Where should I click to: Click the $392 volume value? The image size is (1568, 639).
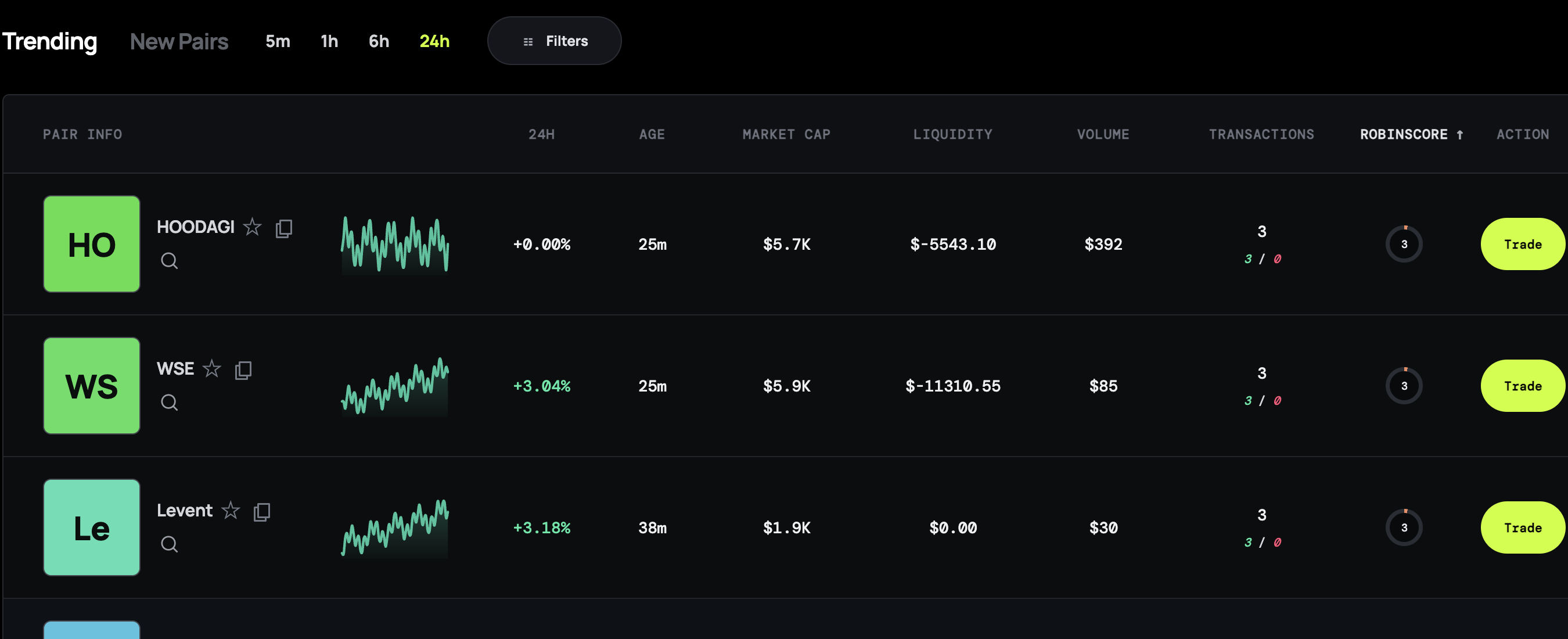1103,244
